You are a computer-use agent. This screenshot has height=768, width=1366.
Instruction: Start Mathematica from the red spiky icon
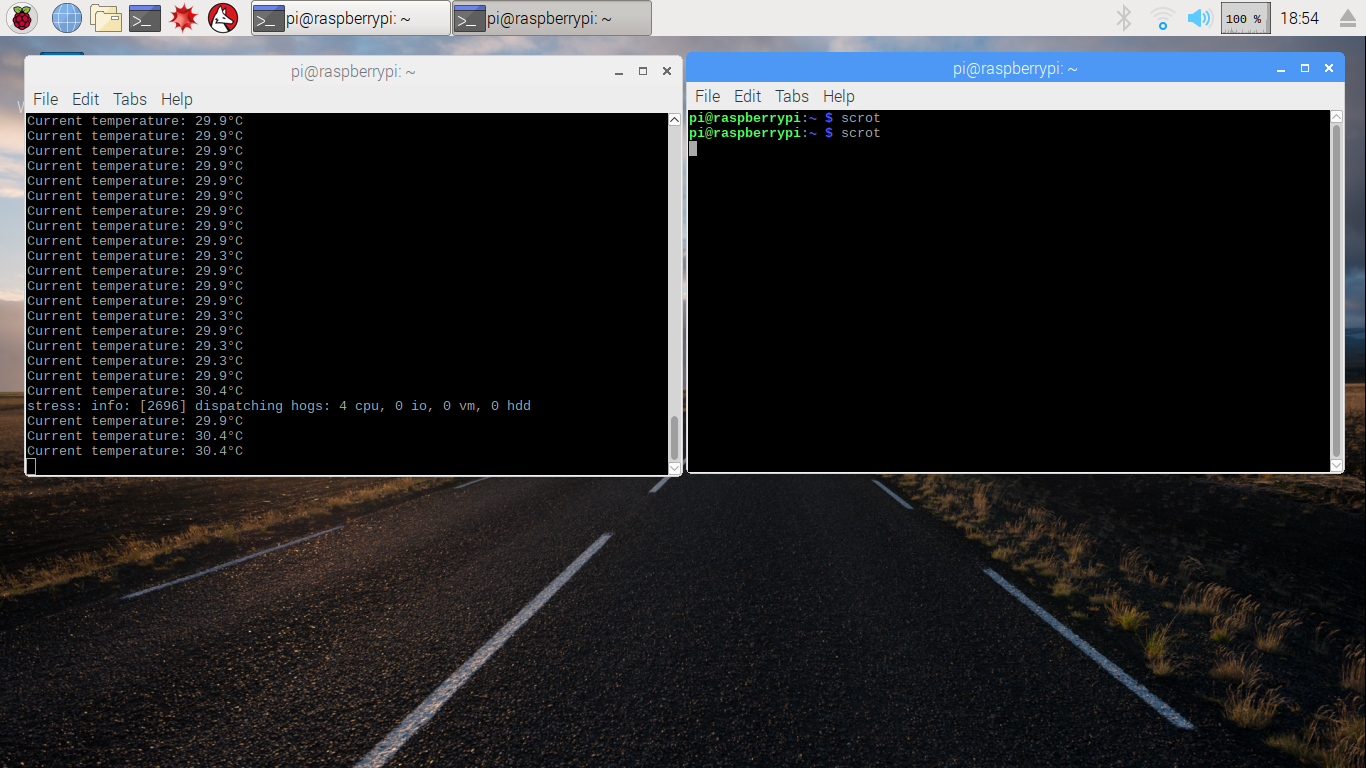coord(184,17)
